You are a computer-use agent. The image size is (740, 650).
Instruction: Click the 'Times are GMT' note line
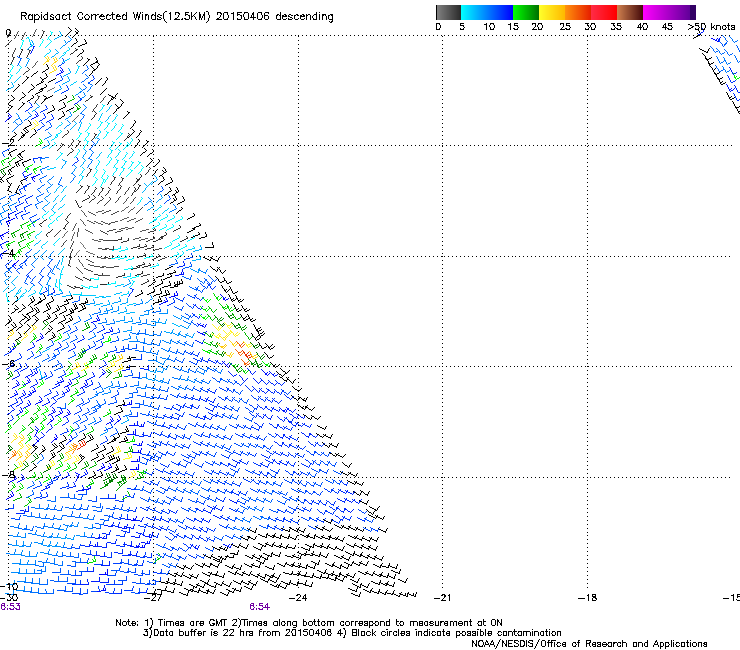(x=309, y=623)
